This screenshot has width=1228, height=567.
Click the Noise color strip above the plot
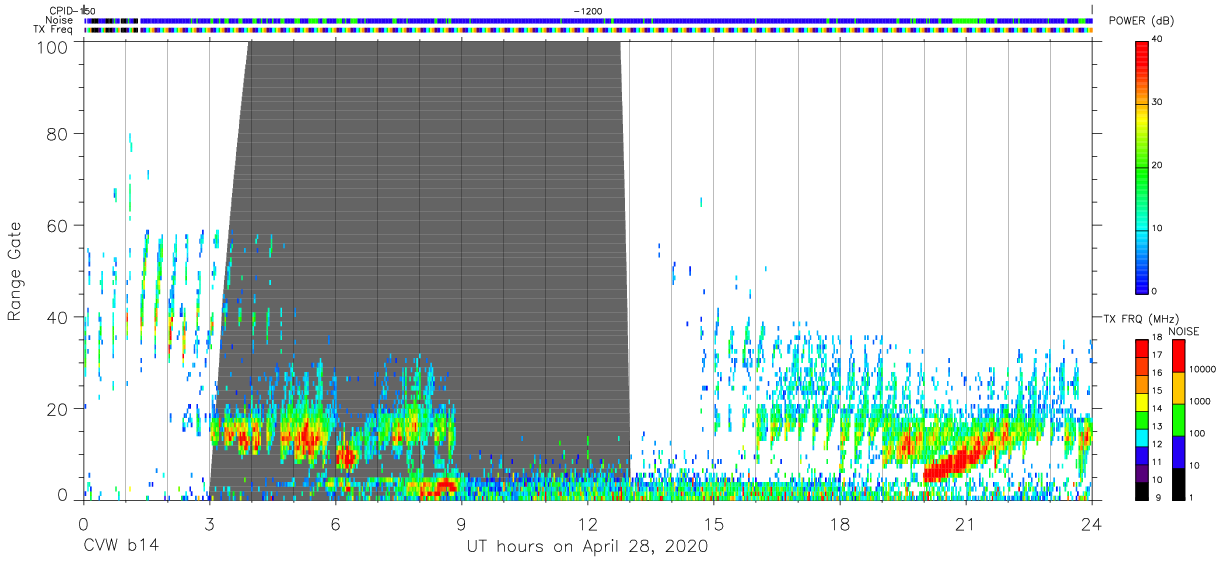pyautogui.click(x=588, y=20)
